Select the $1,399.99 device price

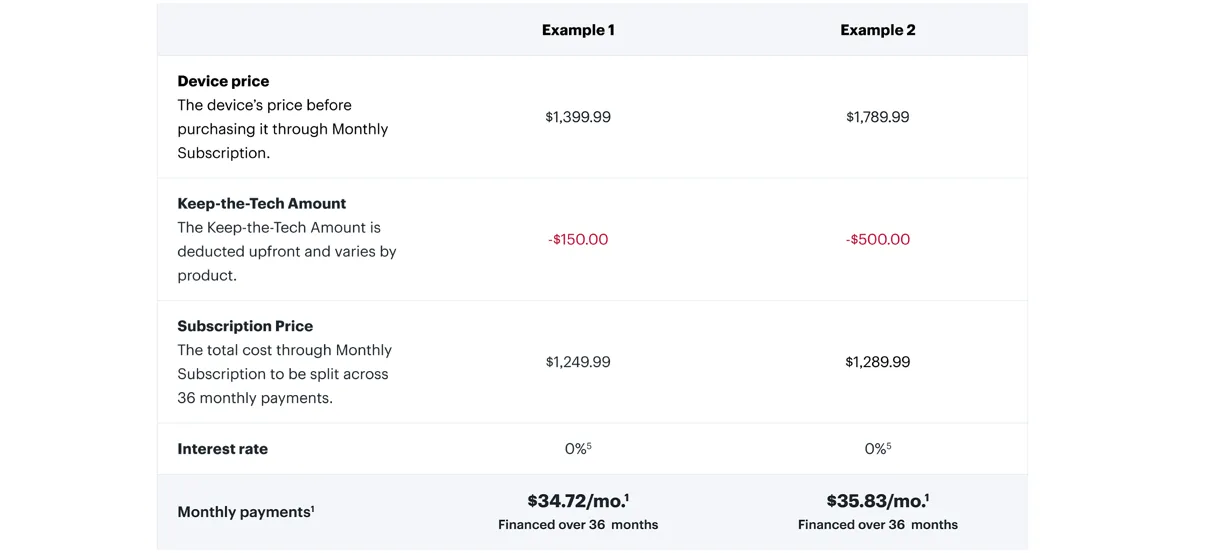pos(578,117)
